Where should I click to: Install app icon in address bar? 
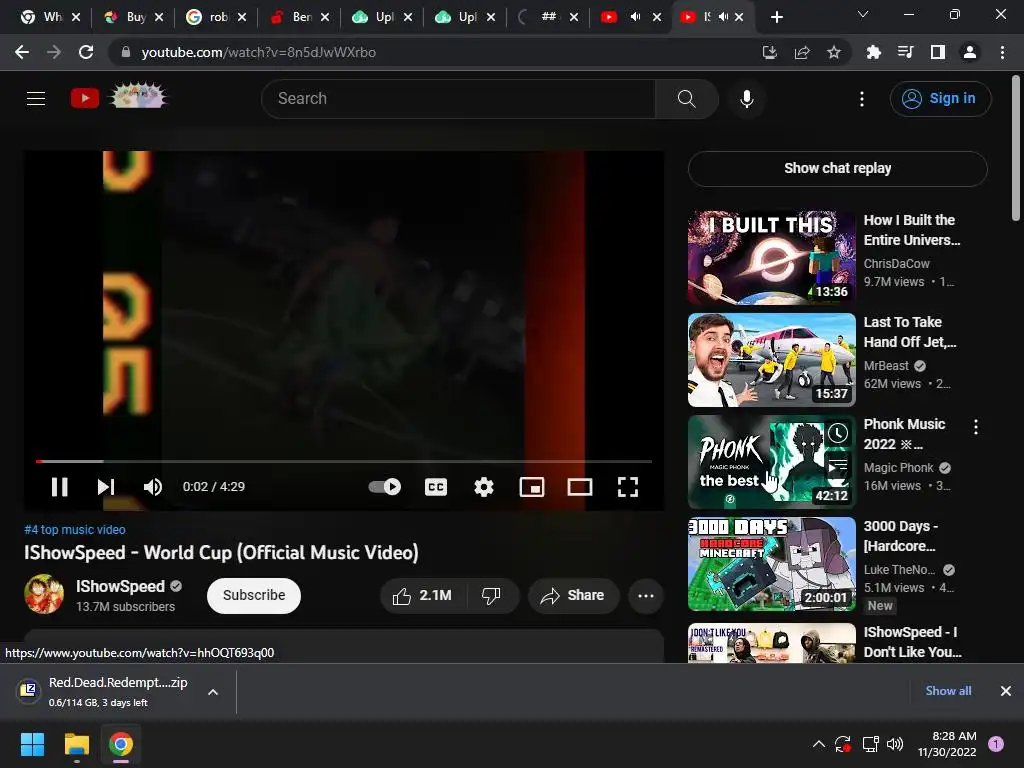[770, 52]
